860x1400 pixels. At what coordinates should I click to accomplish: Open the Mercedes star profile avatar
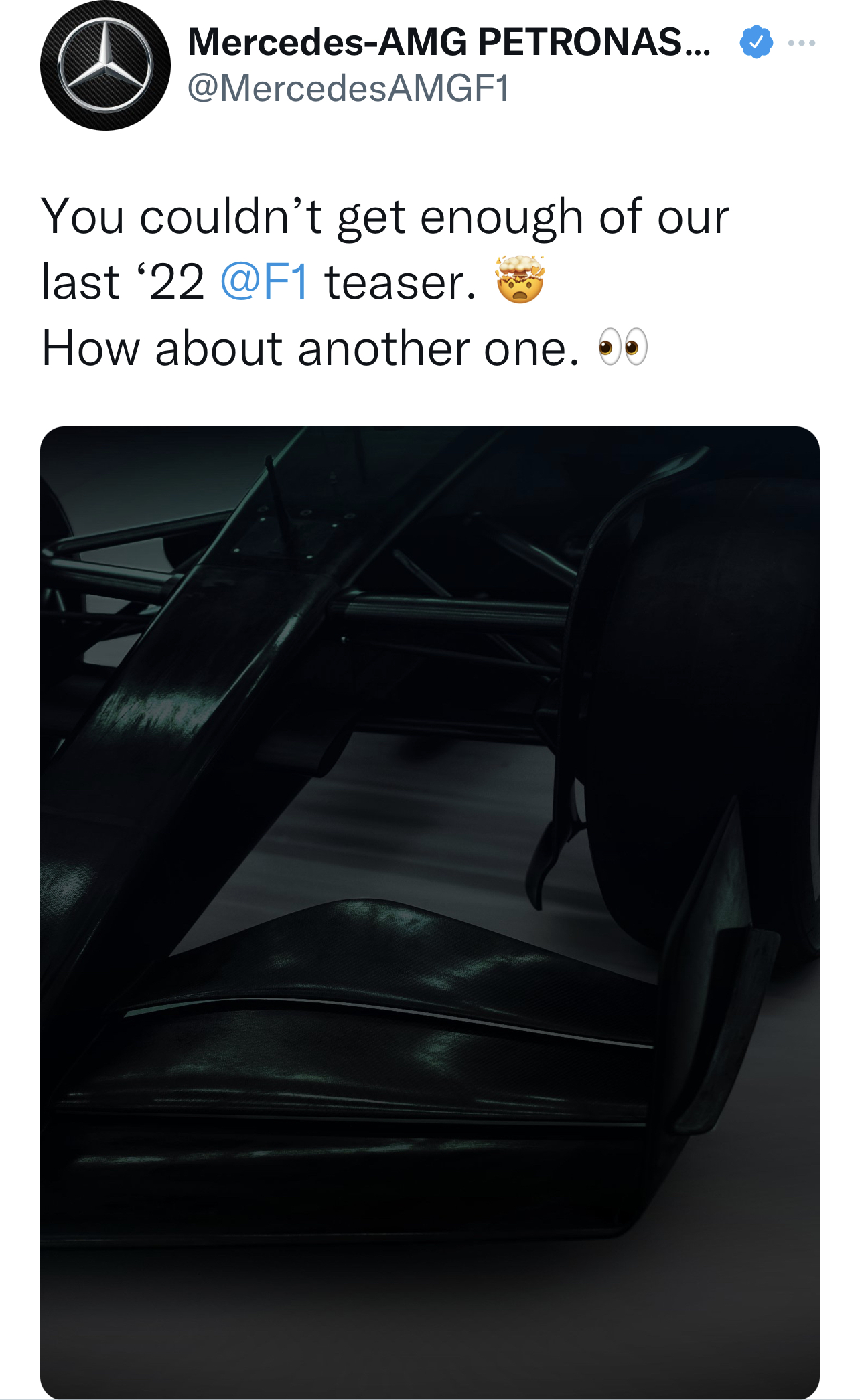pos(105,66)
